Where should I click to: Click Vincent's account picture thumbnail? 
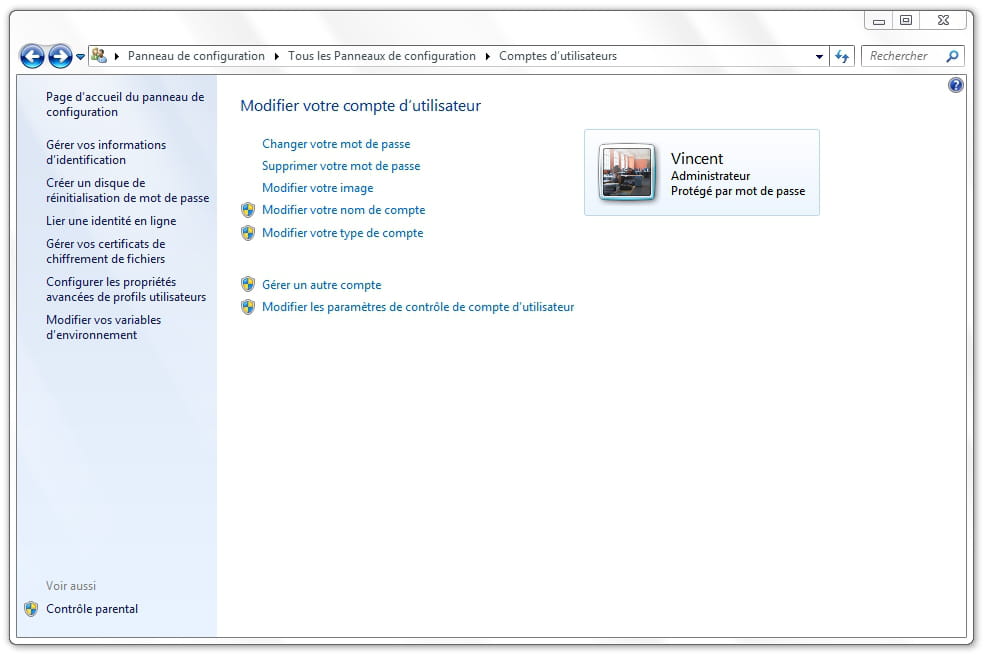coord(627,173)
